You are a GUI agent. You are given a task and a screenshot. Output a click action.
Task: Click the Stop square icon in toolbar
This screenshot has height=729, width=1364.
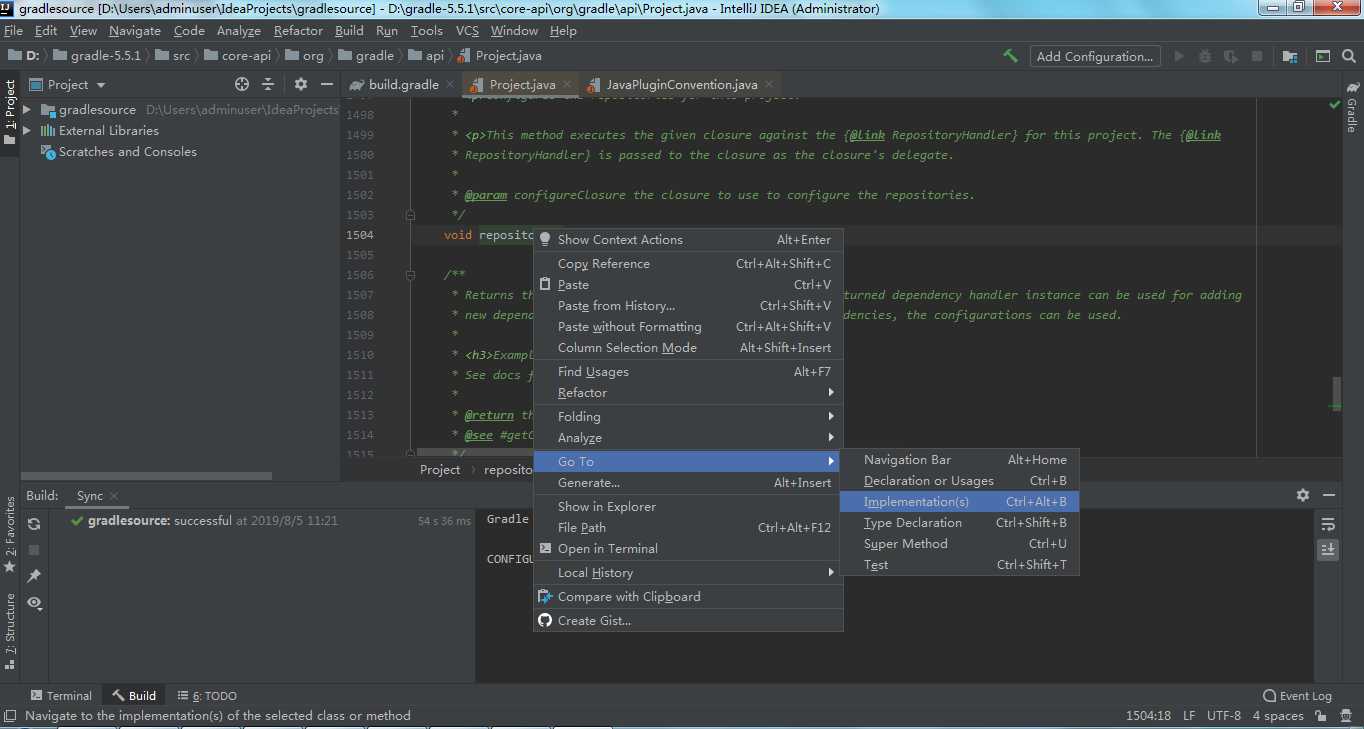click(1257, 56)
